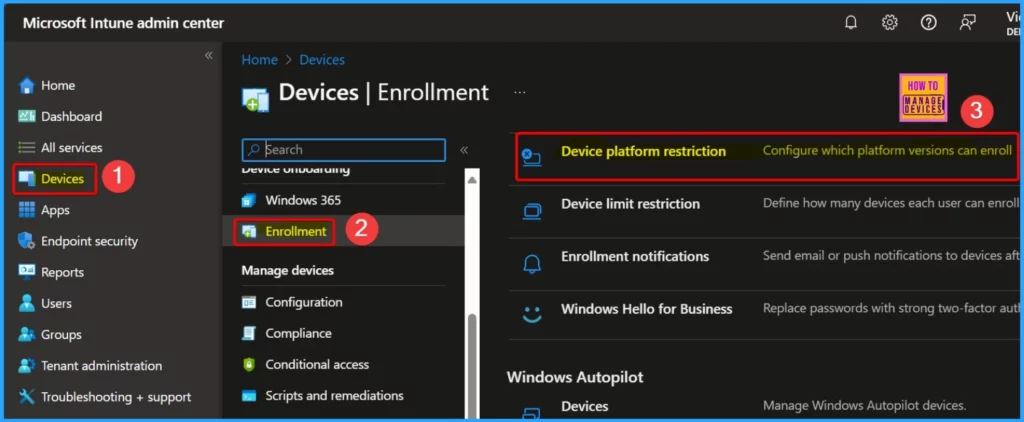The width and height of the screenshot is (1024, 422).
Task: Click the Conditional access shield icon
Action: [x=249, y=365]
